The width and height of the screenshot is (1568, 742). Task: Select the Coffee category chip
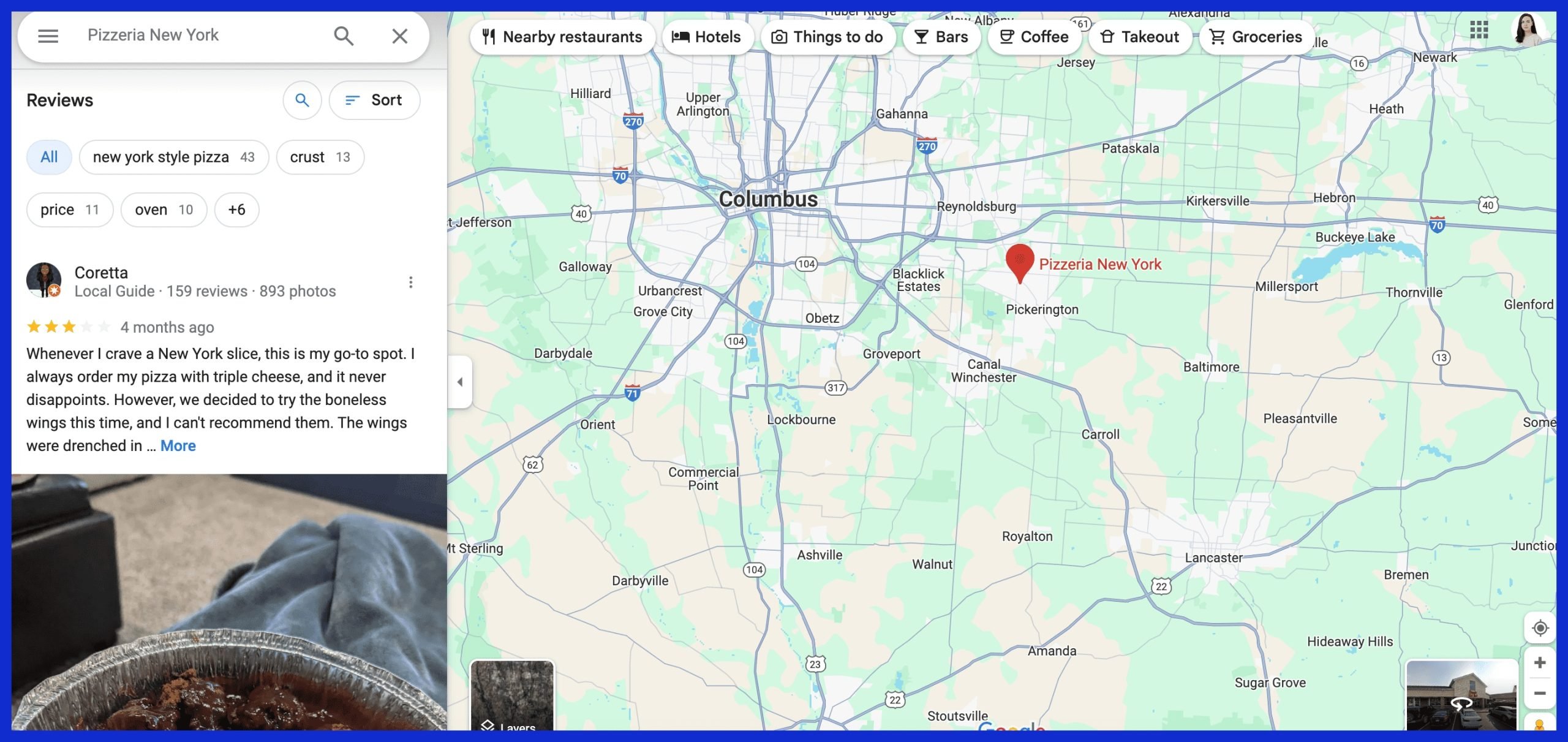(1034, 37)
